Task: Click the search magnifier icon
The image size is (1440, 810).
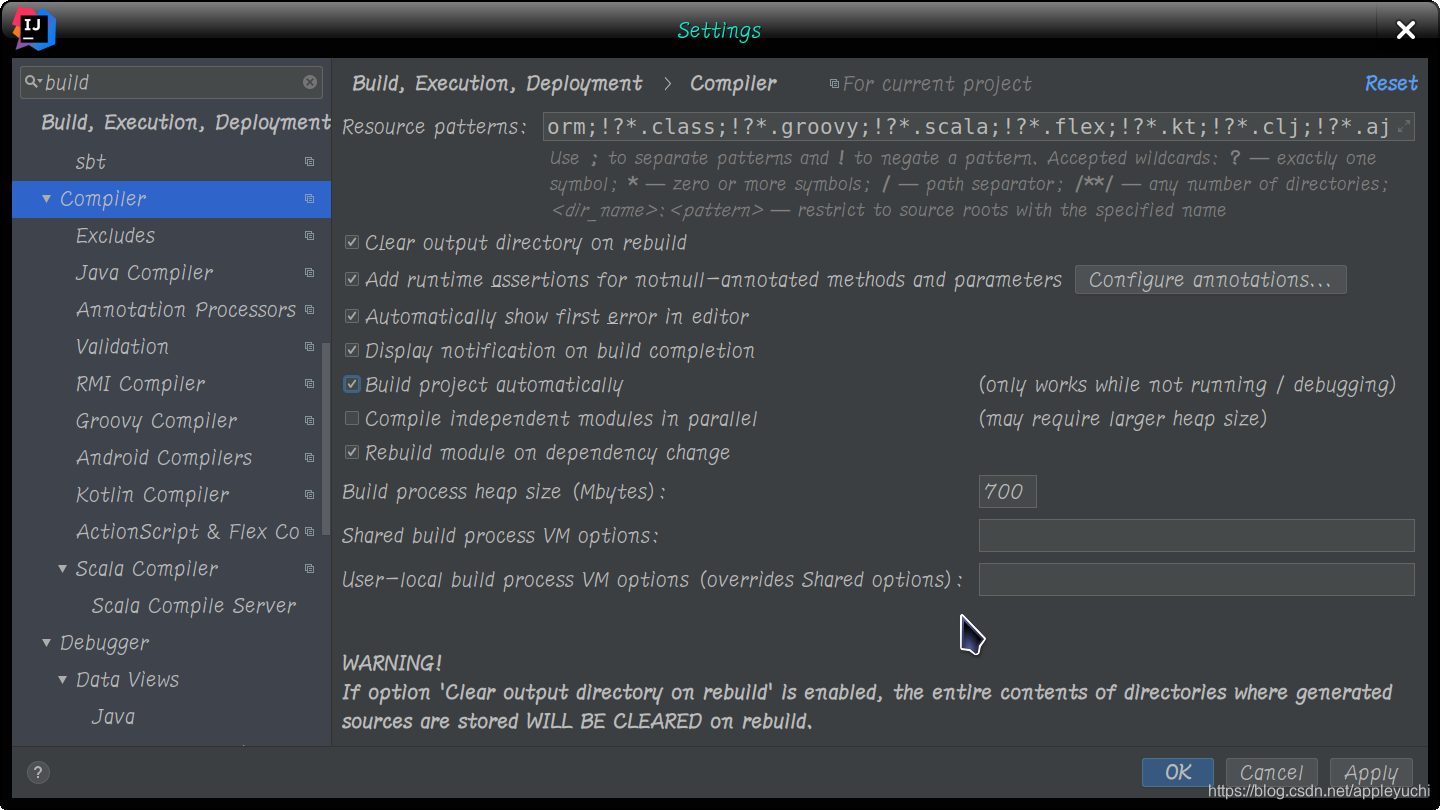Action: (33, 82)
